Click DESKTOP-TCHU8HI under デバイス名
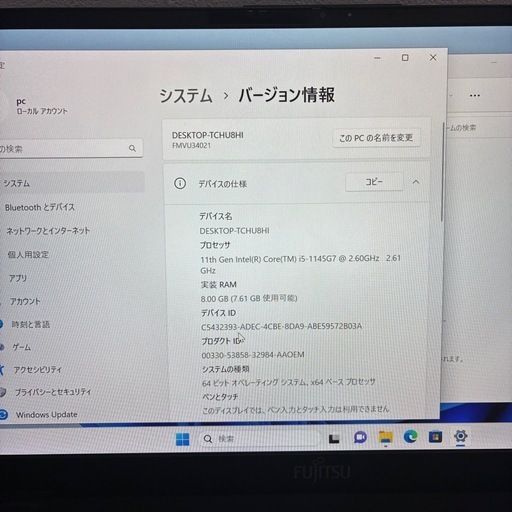Image resolution: width=512 pixels, height=512 pixels. [234, 231]
